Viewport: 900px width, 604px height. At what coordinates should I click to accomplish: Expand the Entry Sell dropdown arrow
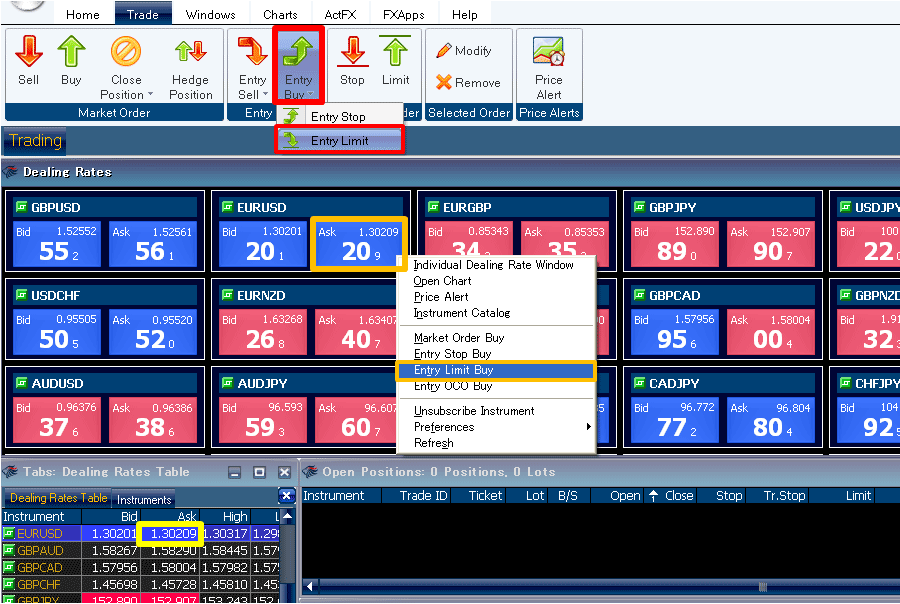click(265, 94)
